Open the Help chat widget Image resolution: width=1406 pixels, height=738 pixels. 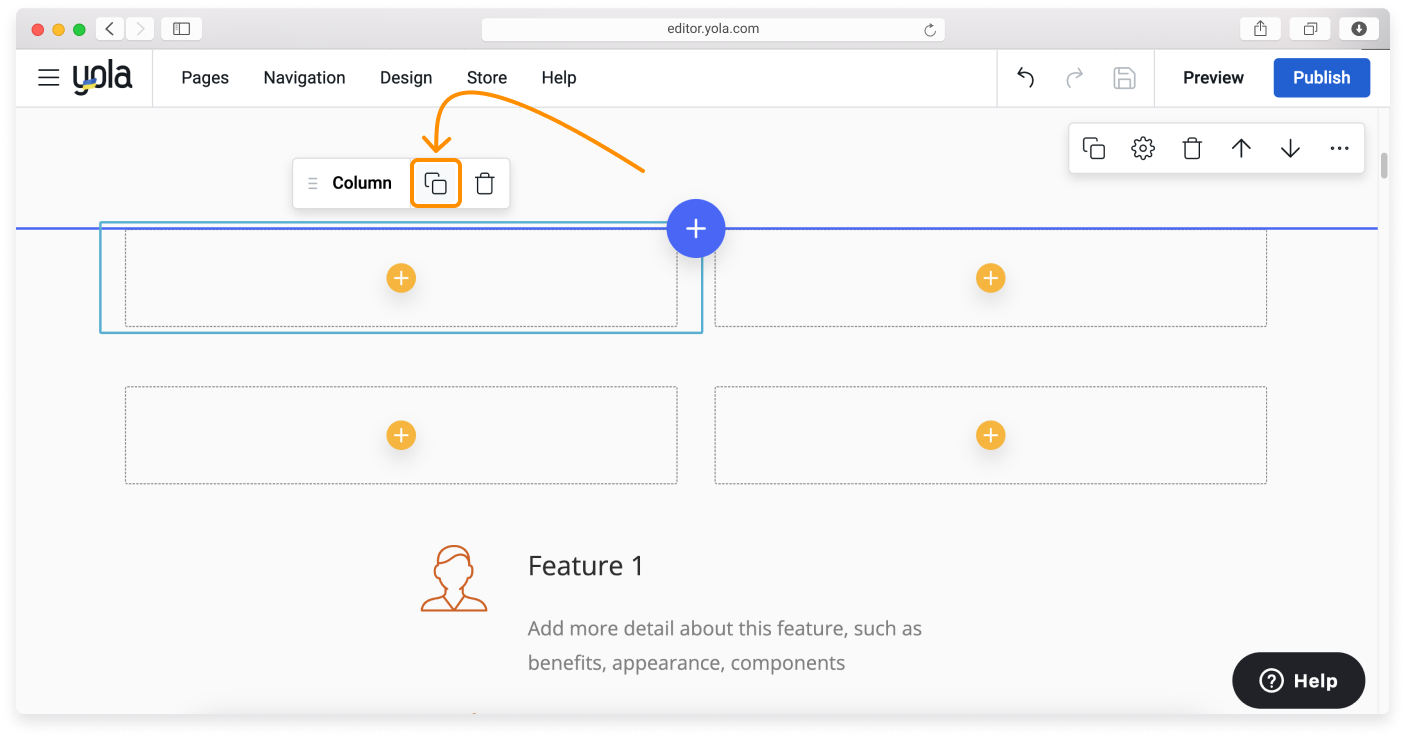pos(1298,681)
